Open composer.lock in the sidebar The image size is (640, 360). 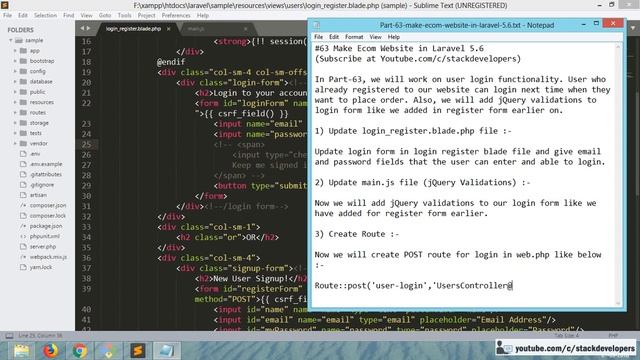pyautogui.click(x=48, y=216)
